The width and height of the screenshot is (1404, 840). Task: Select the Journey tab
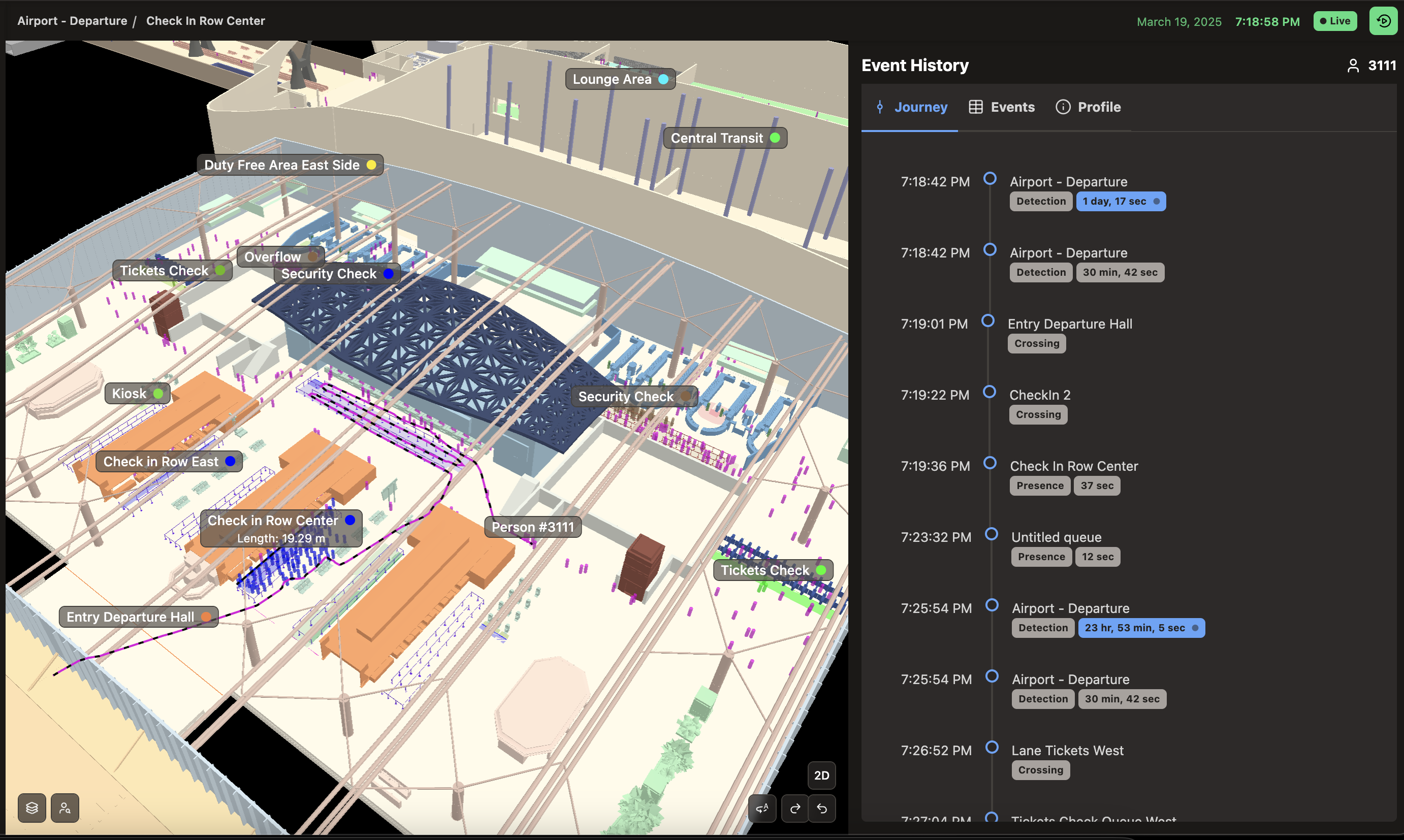(x=911, y=107)
